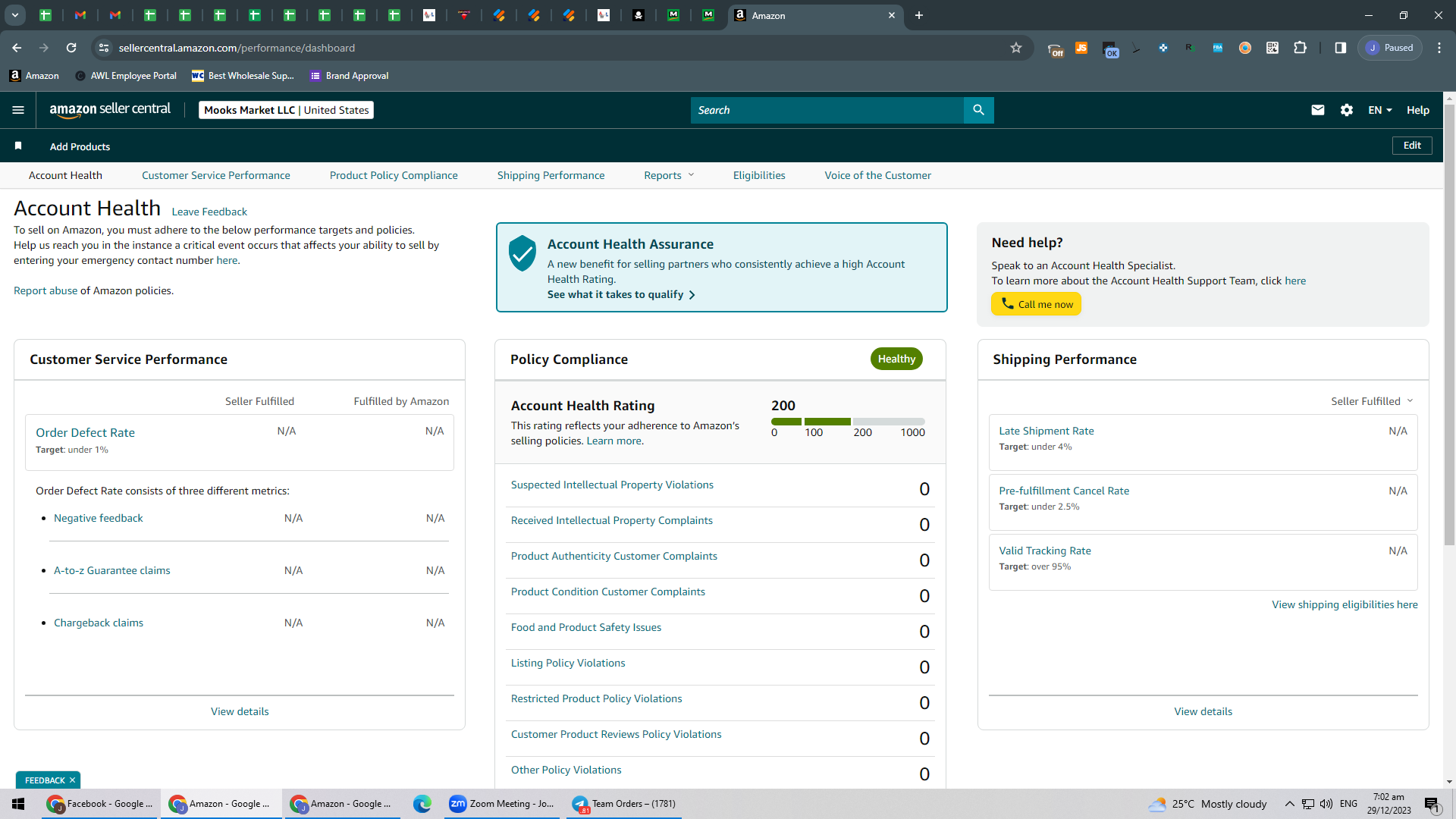Open the settings gear icon
Viewport: 1456px width, 819px height.
click(1347, 110)
